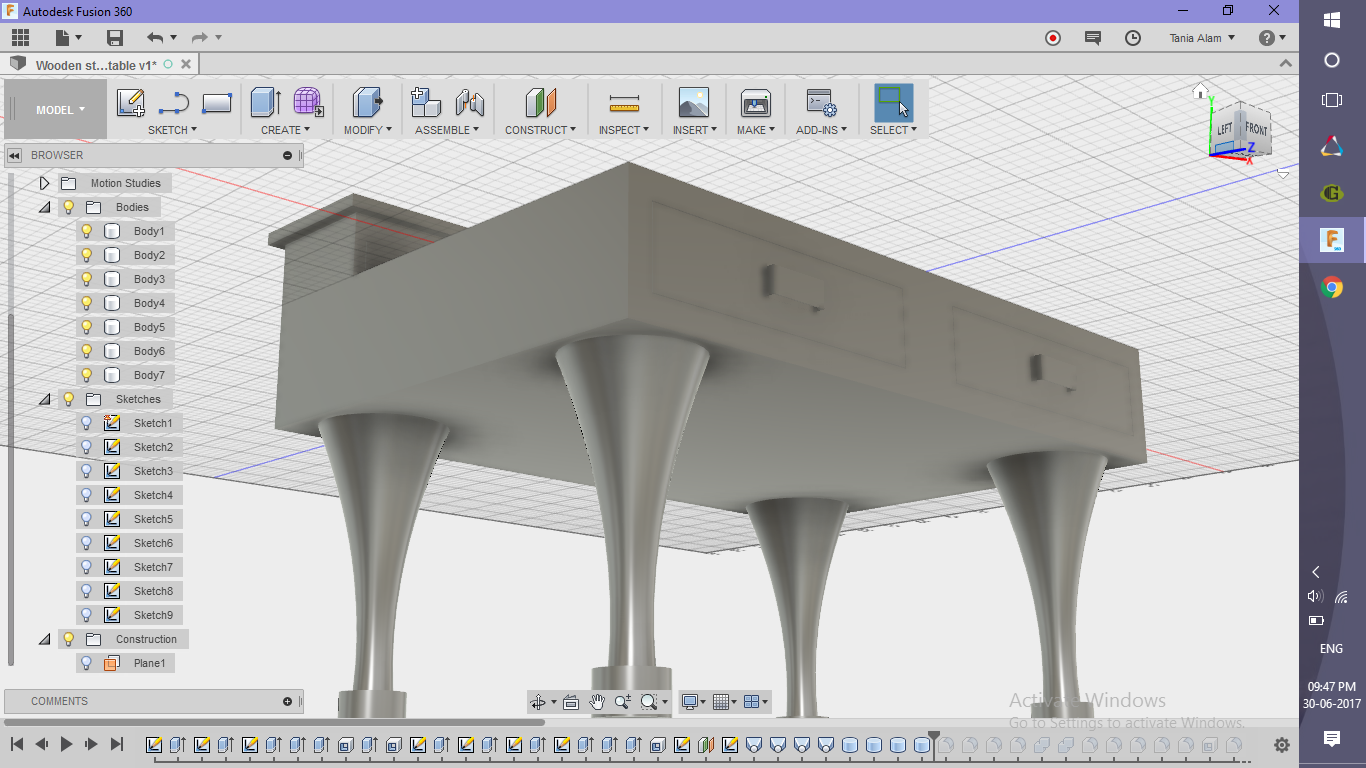Activate the Select tool

tap(893, 102)
